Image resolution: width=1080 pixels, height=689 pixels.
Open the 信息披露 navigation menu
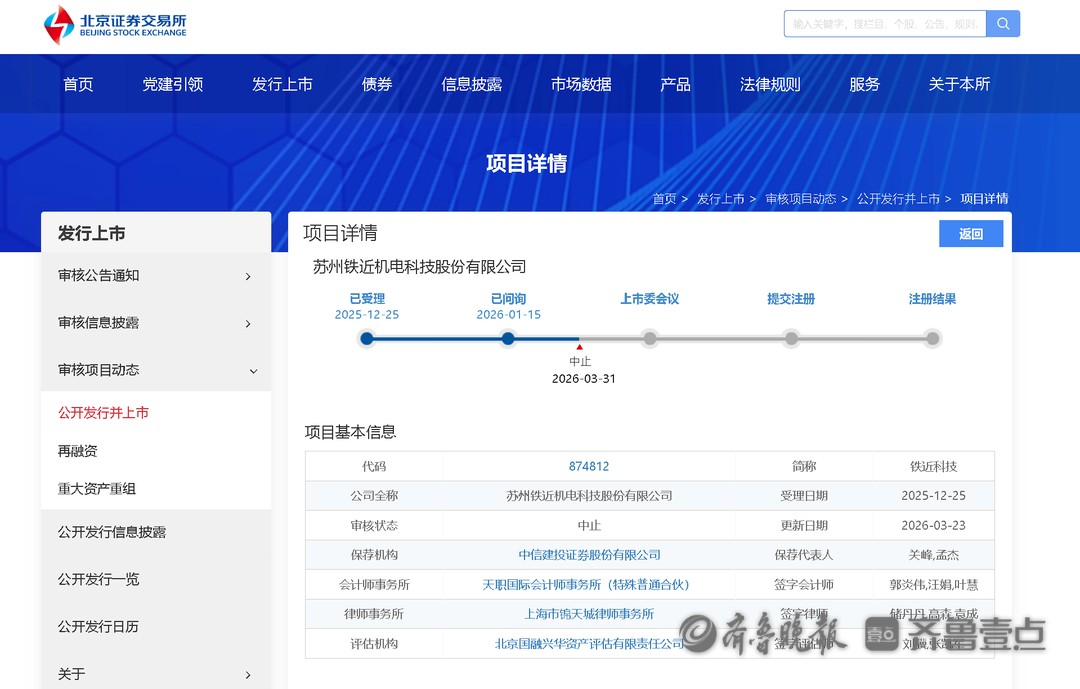pyautogui.click(x=471, y=84)
